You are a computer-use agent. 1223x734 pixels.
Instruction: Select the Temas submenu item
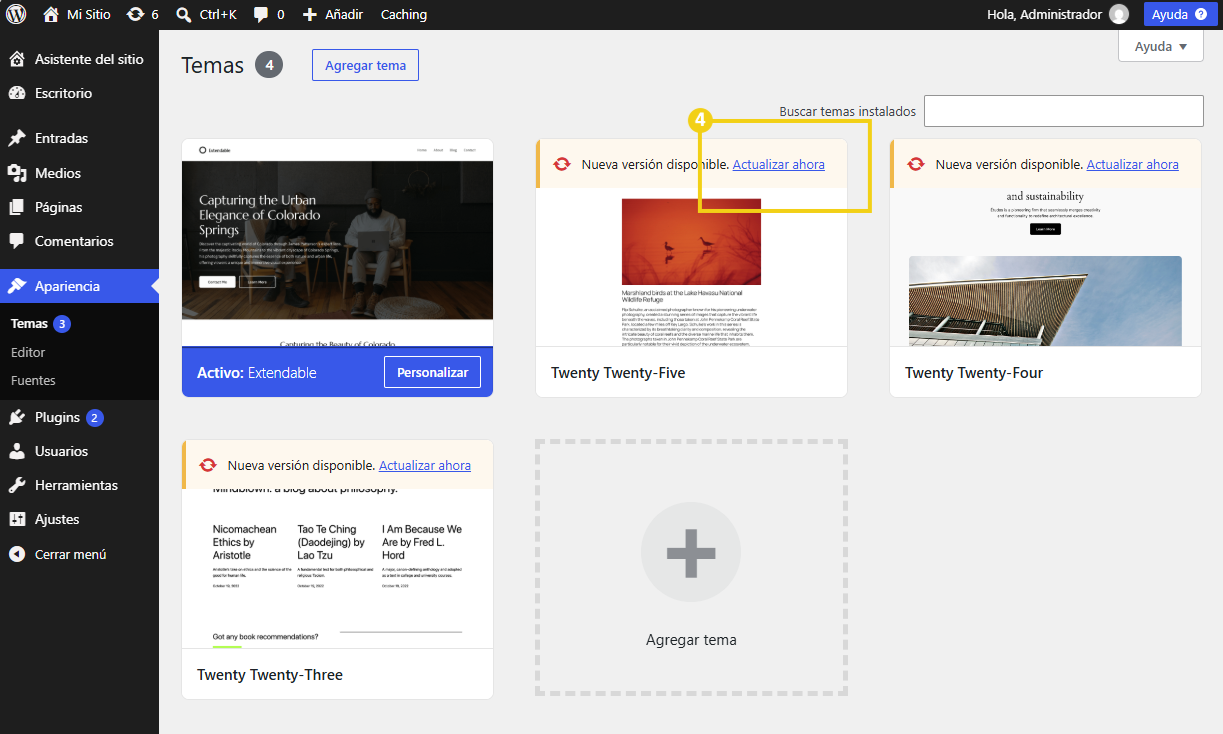coord(29,324)
